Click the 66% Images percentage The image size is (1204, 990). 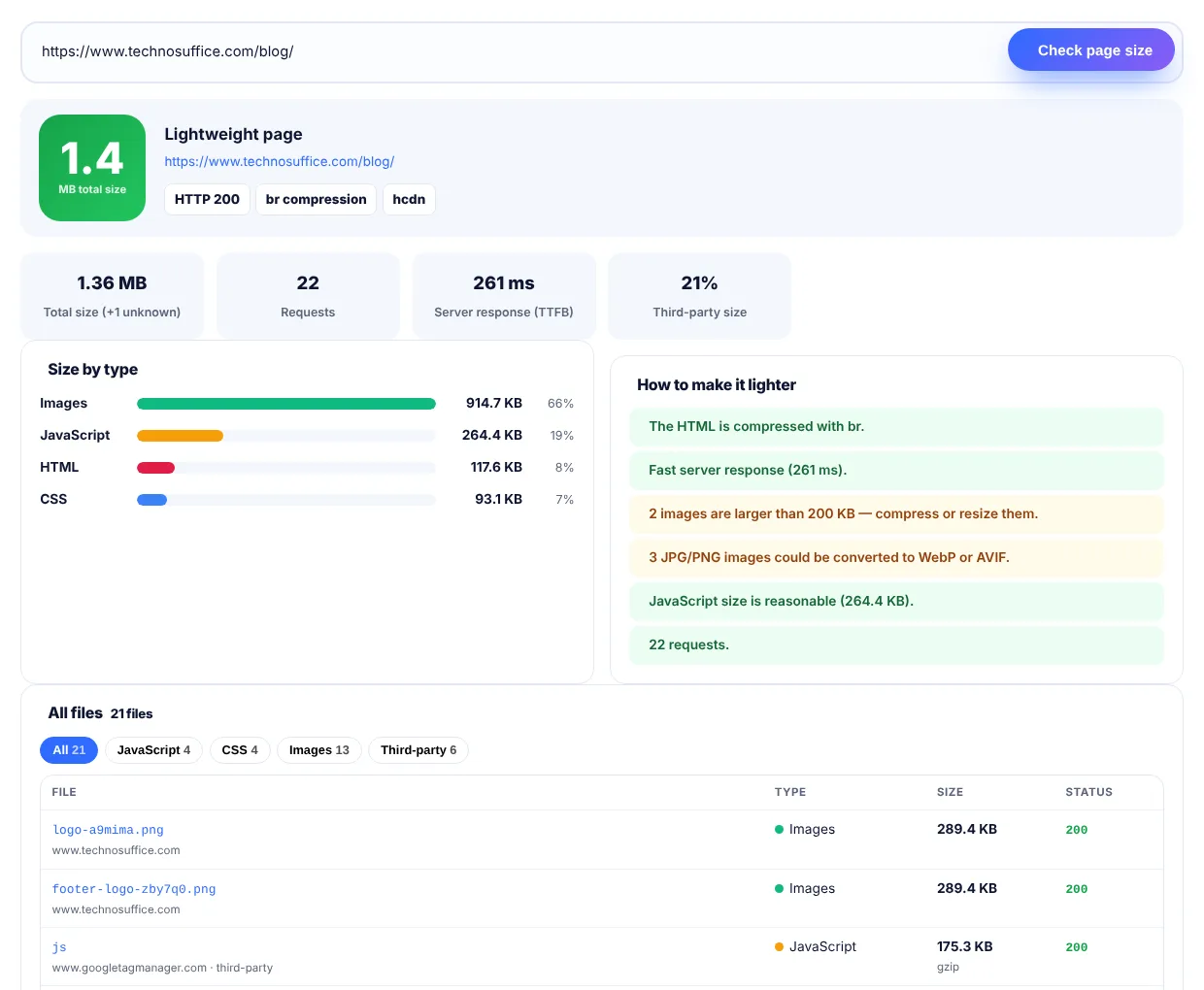click(x=560, y=404)
